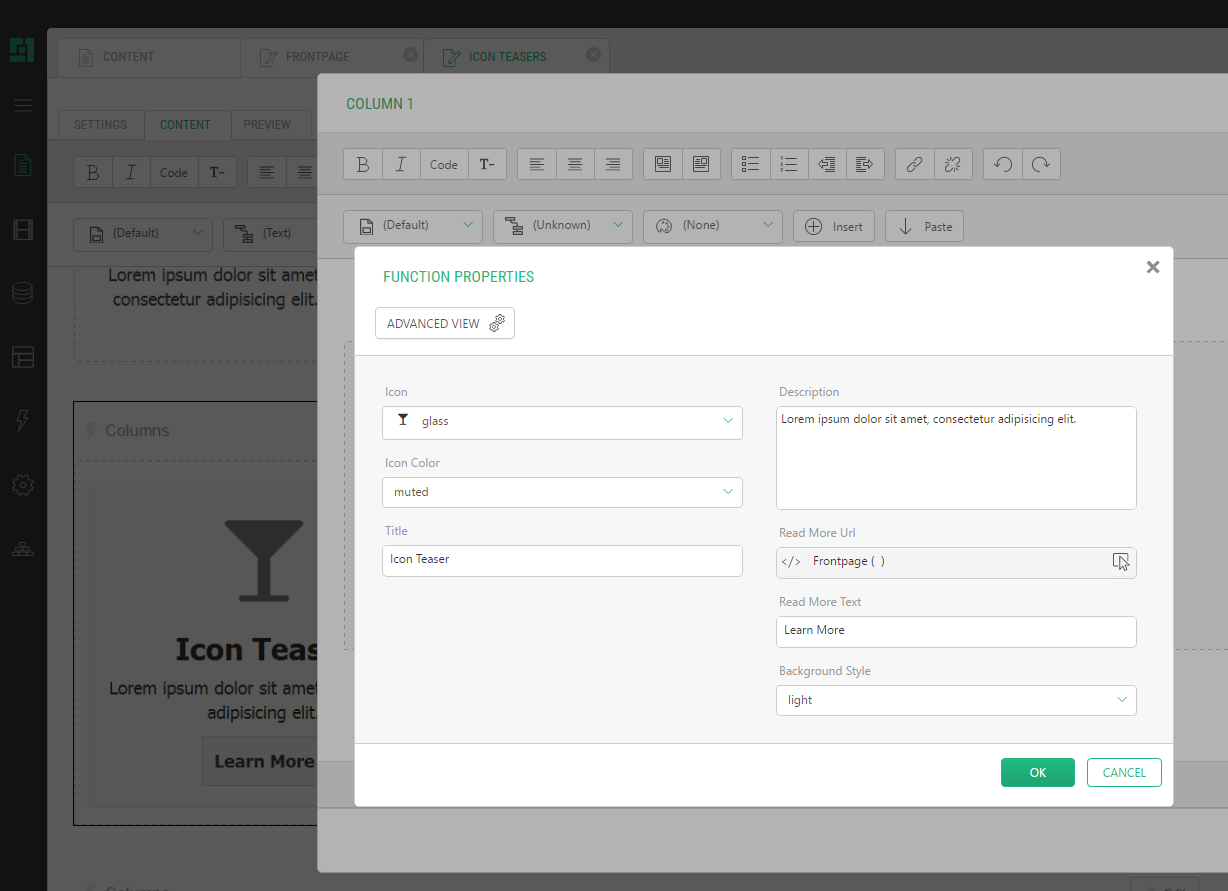Click the redo arrow icon

1041,165
